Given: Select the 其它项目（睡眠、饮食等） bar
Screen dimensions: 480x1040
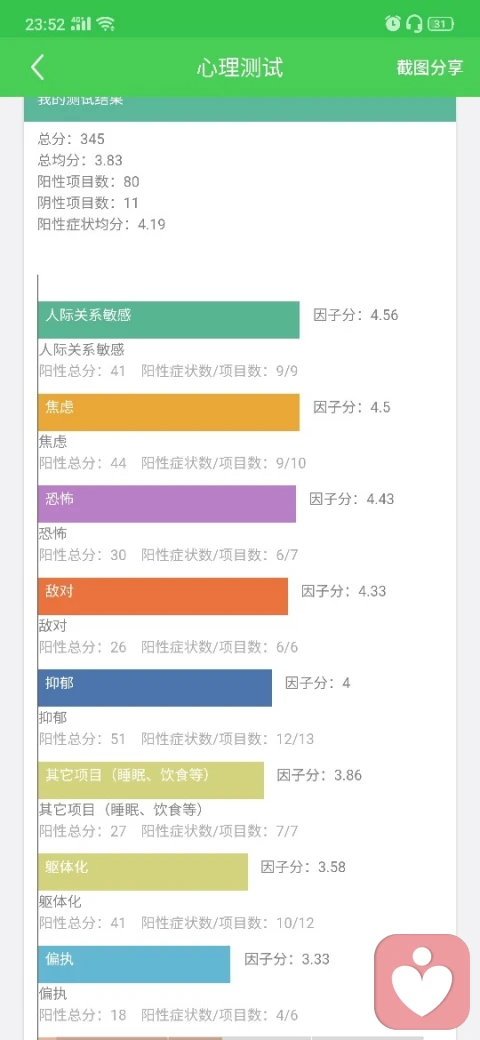Looking at the screenshot, I should [x=151, y=779].
